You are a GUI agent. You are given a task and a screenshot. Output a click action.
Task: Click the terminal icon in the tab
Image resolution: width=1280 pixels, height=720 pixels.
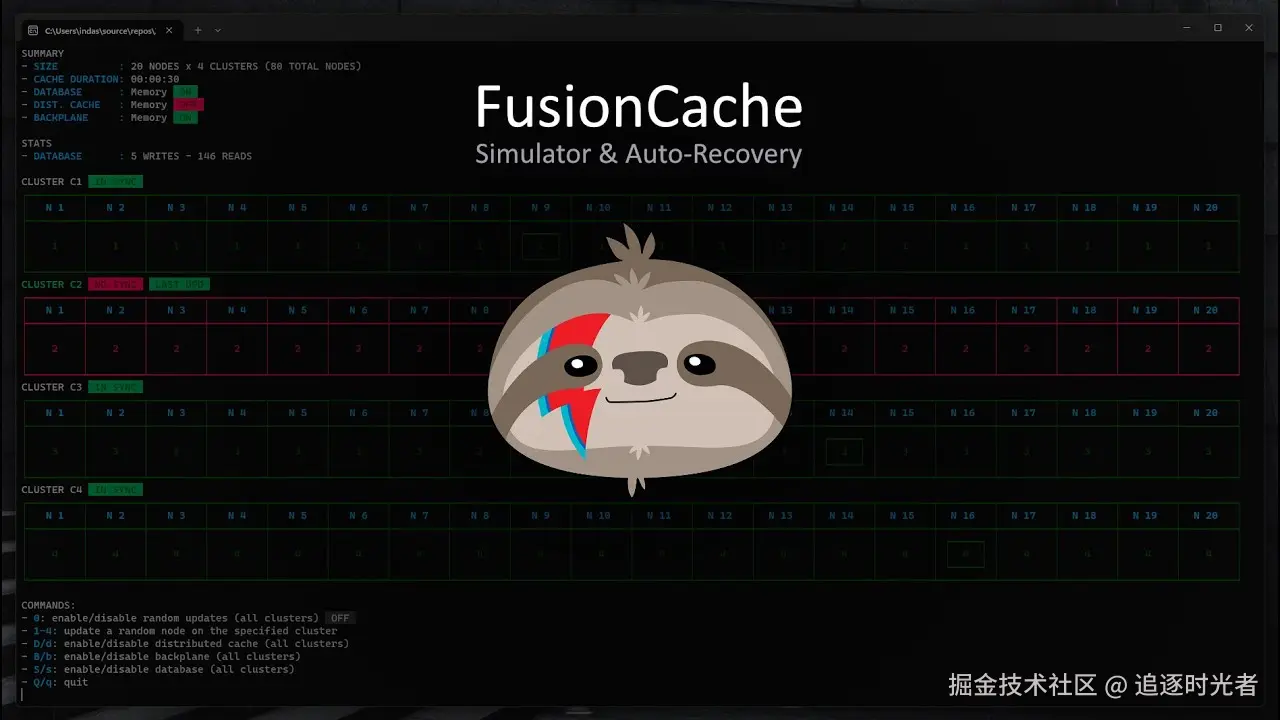pos(33,30)
